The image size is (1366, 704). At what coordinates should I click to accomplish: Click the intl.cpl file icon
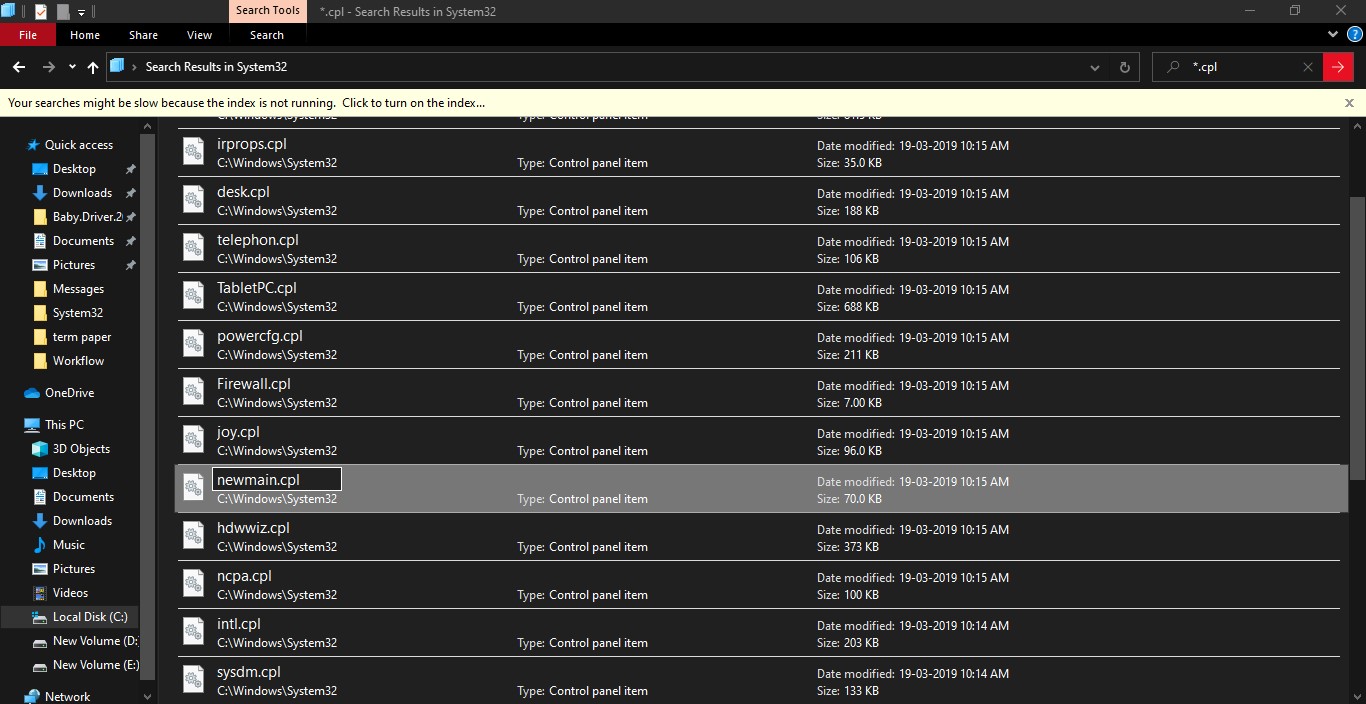click(193, 631)
